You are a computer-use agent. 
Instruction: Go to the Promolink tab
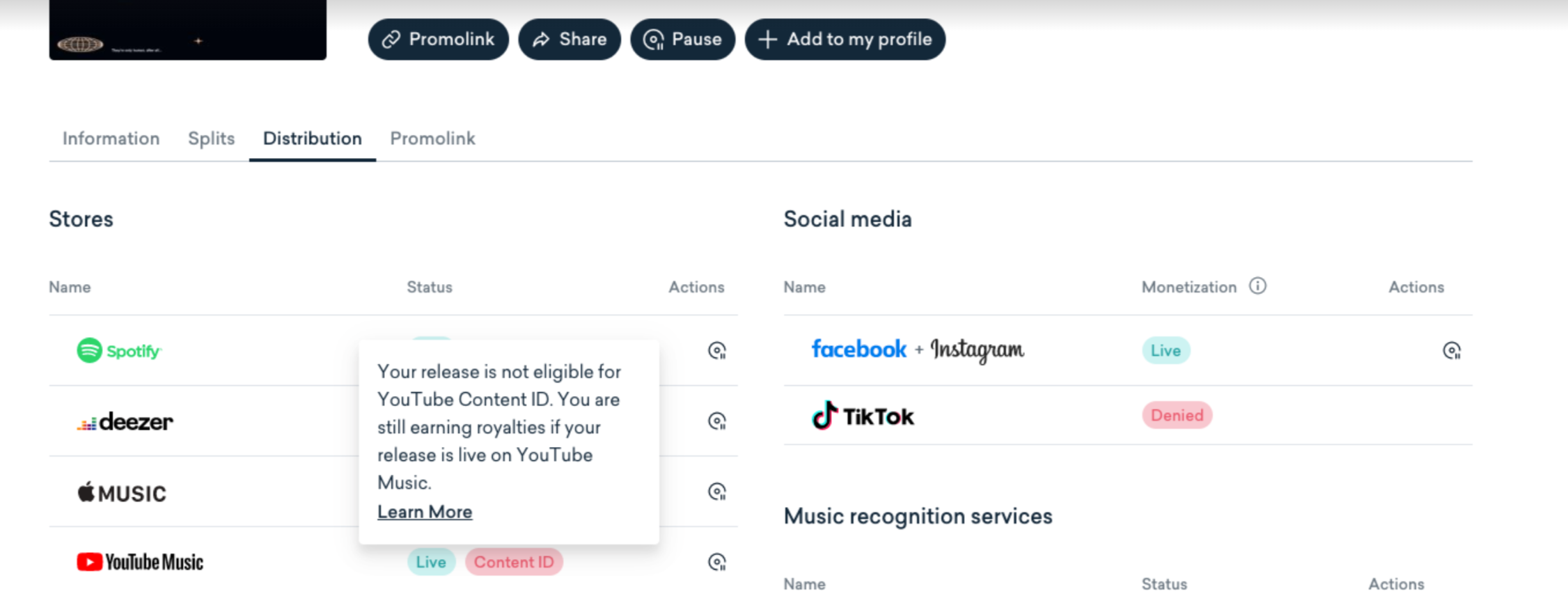pos(432,139)
